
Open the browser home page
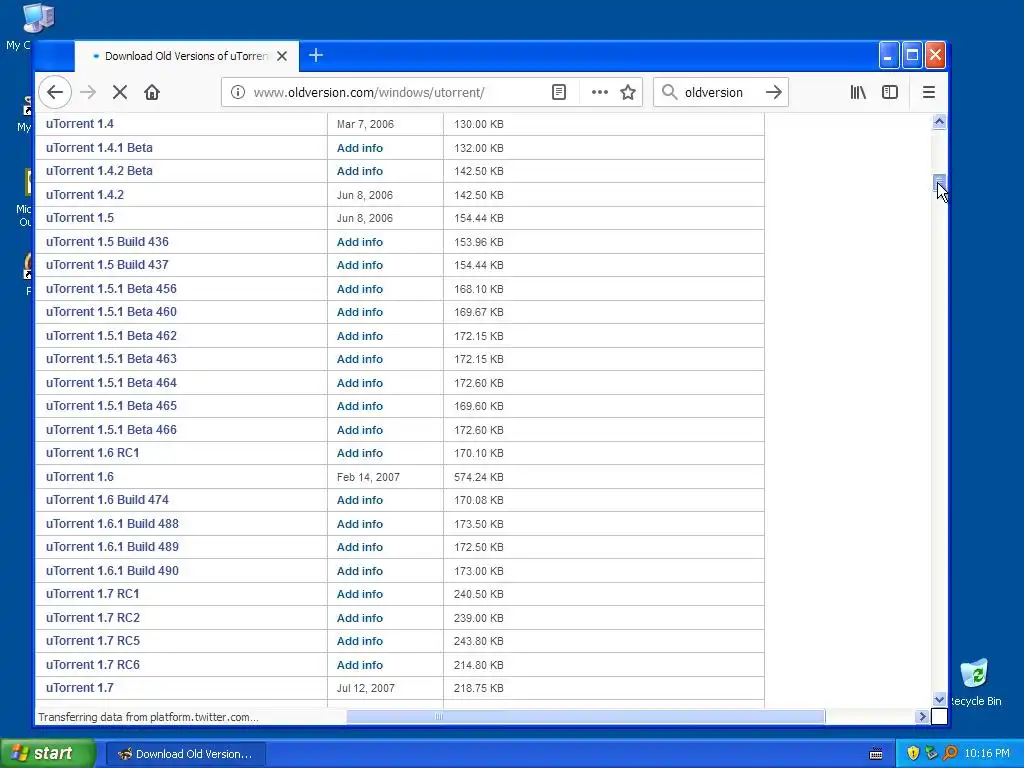click(x=152, y=92)
